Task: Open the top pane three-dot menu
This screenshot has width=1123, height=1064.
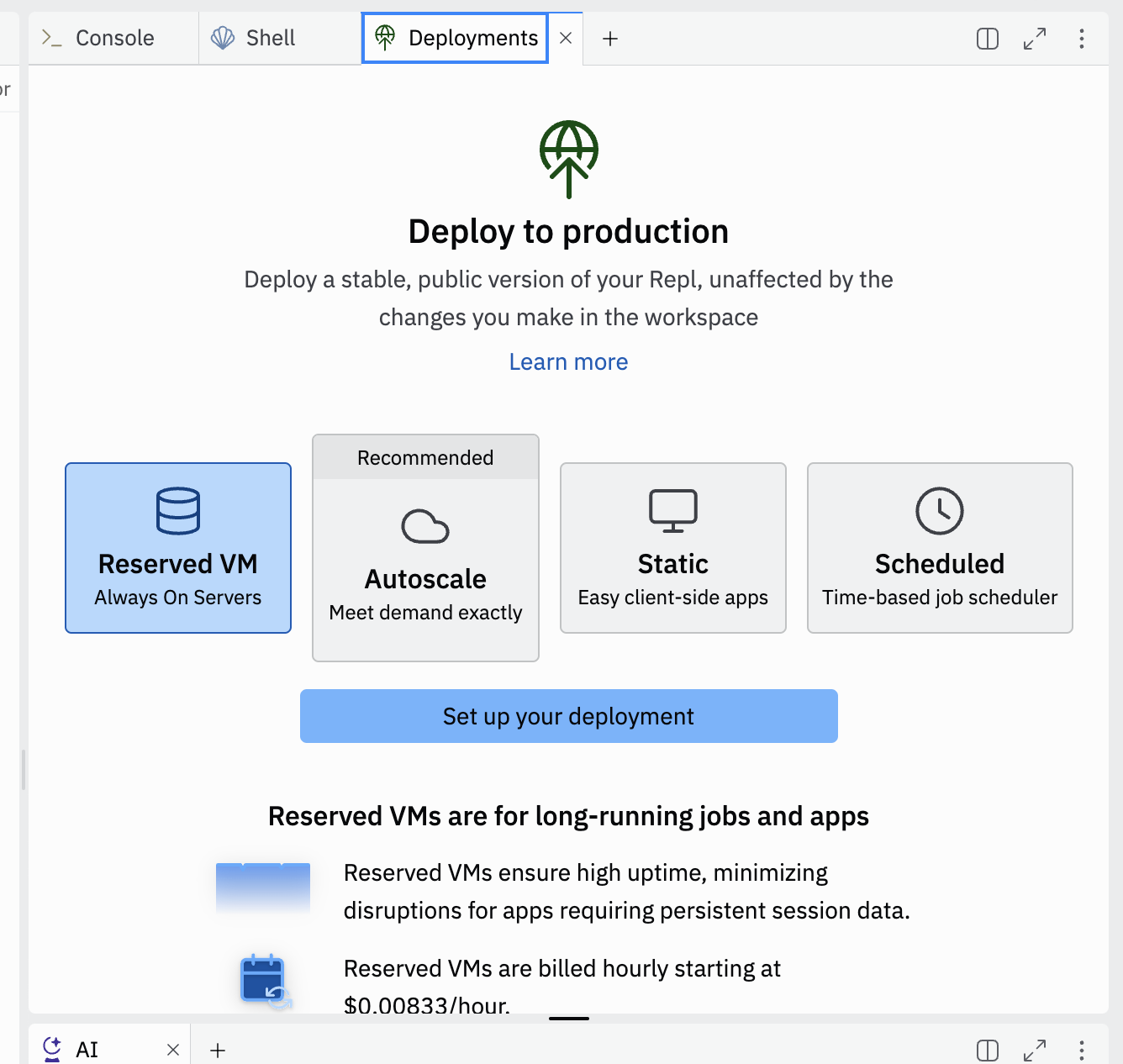Action: click(x=1081, y=39)
